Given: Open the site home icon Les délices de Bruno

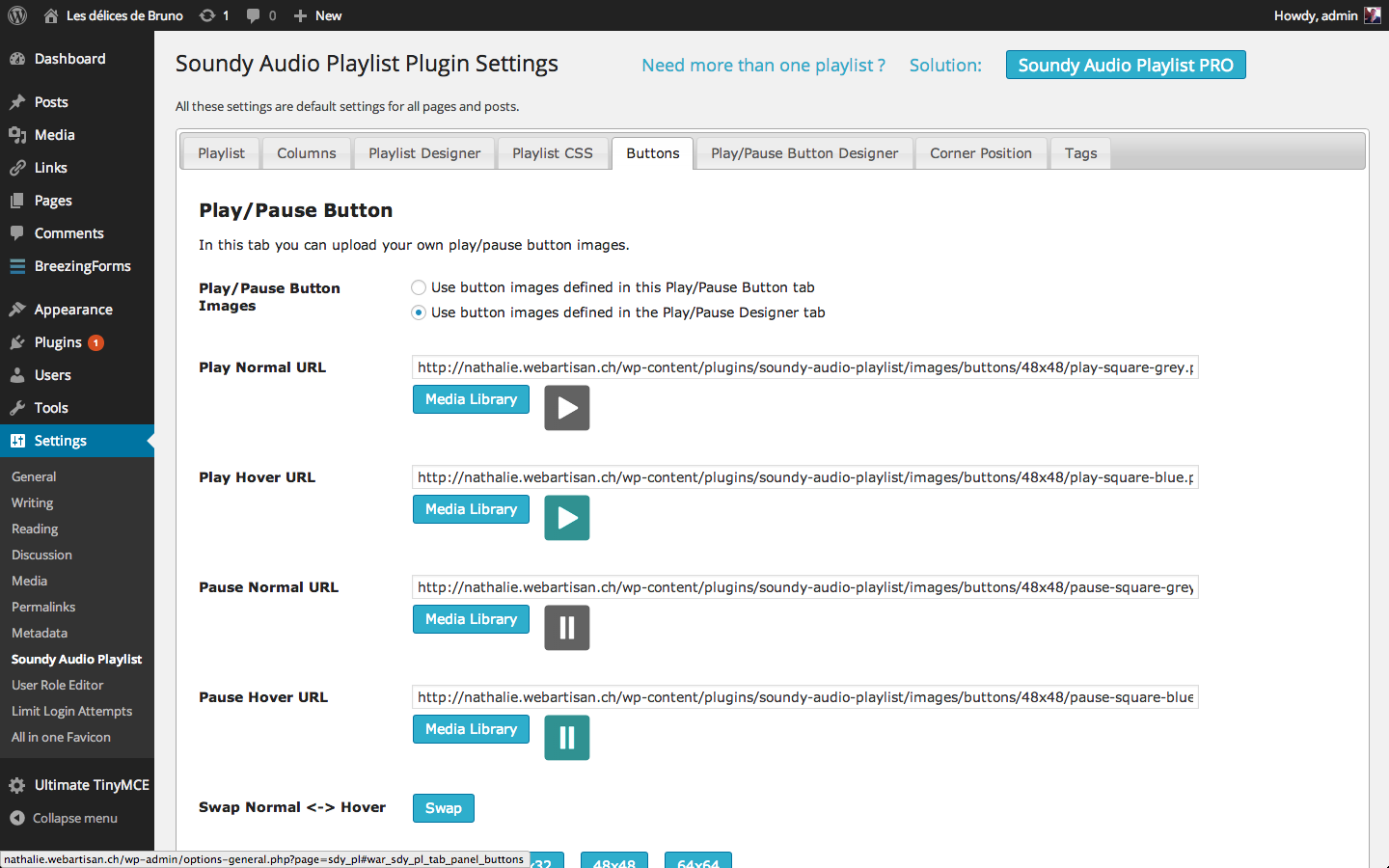Looking at the screenshot, I should pyautogui.click(x=51, y=15).
